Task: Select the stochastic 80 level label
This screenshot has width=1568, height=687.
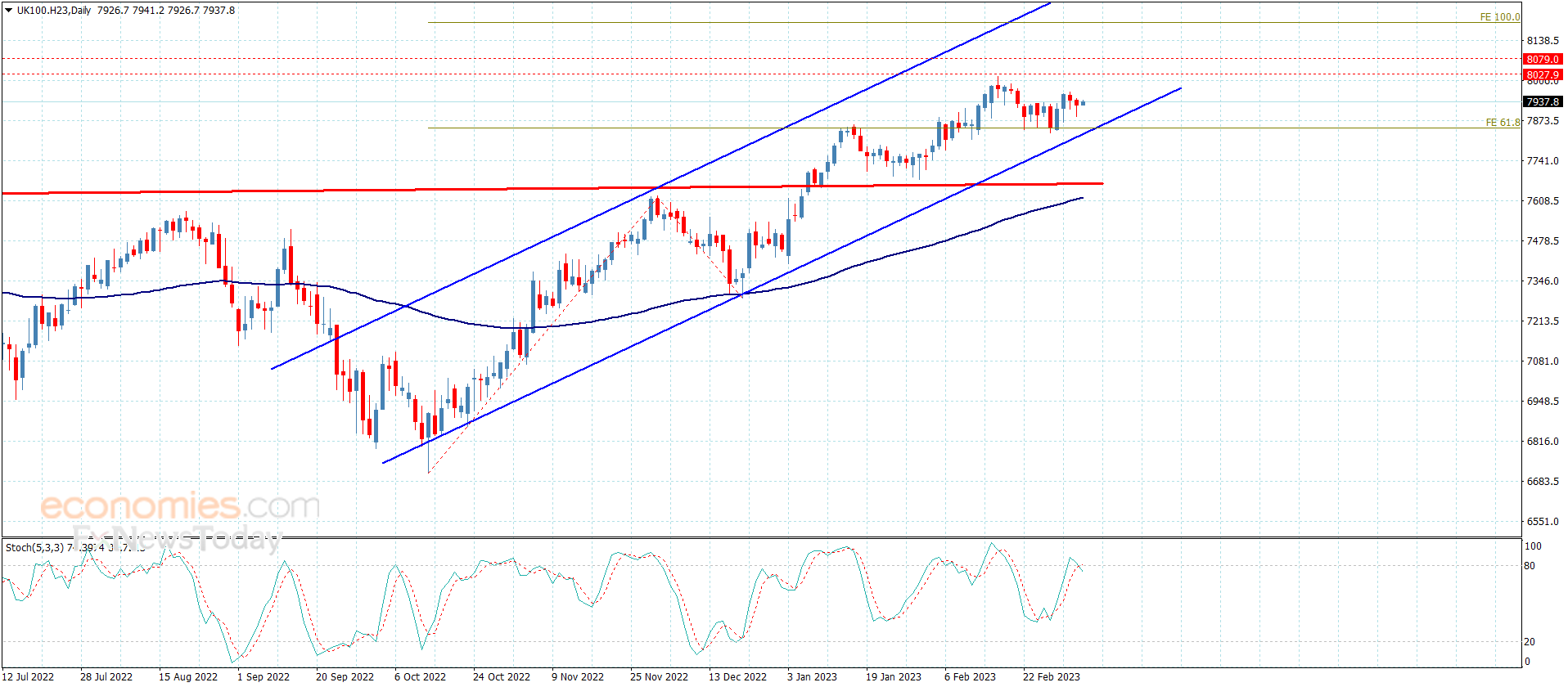Action: point(1530,566)
